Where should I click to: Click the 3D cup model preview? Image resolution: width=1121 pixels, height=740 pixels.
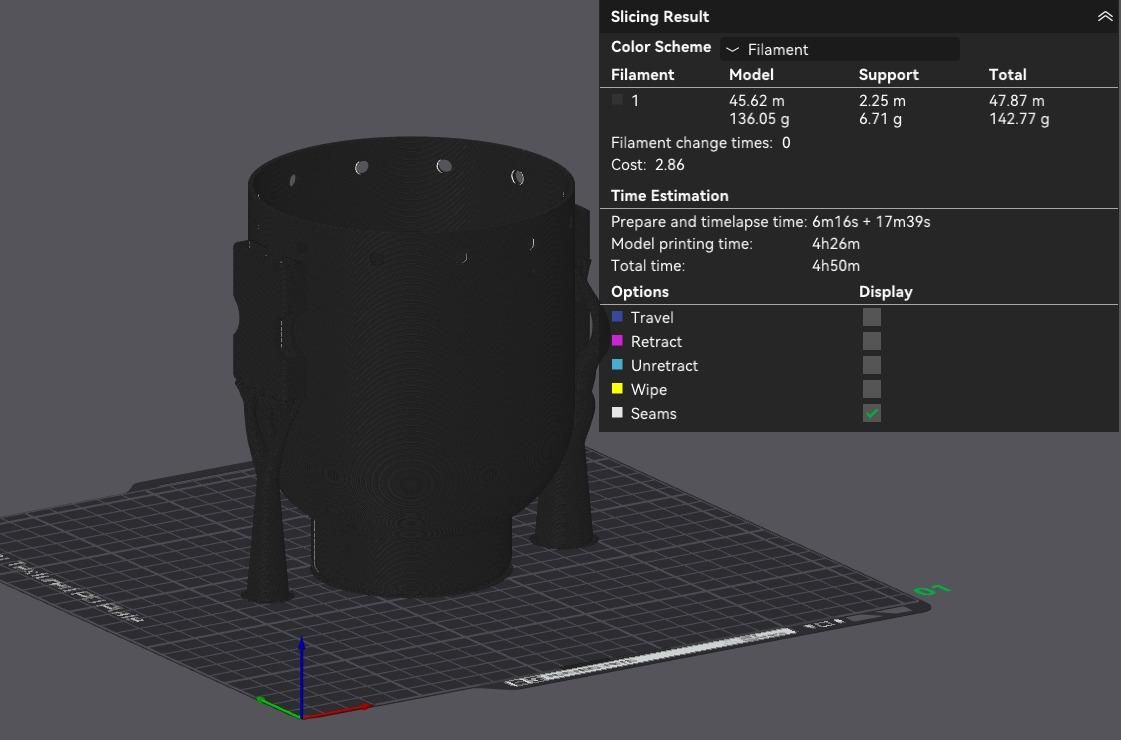point(413,365)
